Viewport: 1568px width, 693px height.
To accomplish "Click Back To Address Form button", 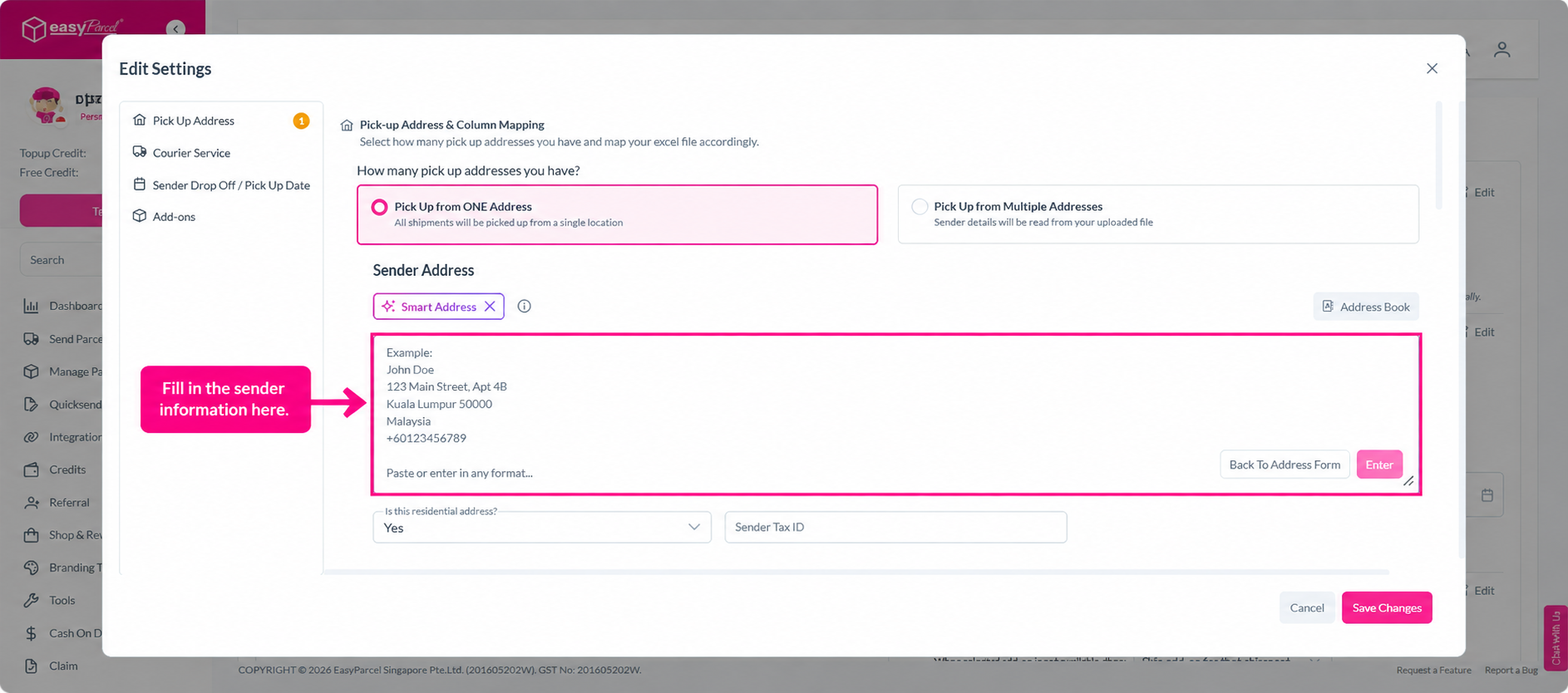I will point(1284,464).
